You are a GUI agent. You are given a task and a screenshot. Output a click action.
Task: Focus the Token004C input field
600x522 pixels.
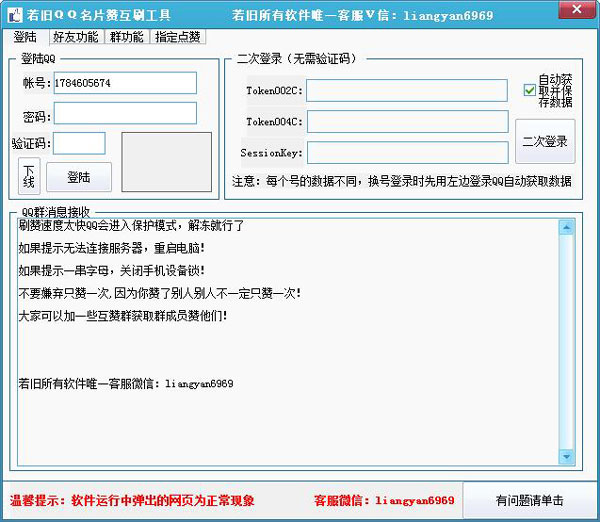click(x=408, y=121)
